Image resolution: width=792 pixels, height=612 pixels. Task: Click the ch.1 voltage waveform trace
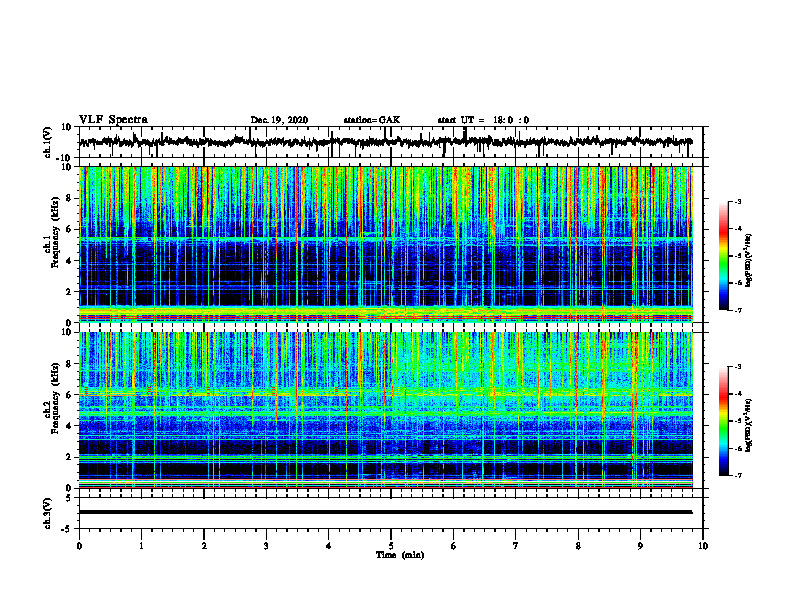(x=386, y=142)
